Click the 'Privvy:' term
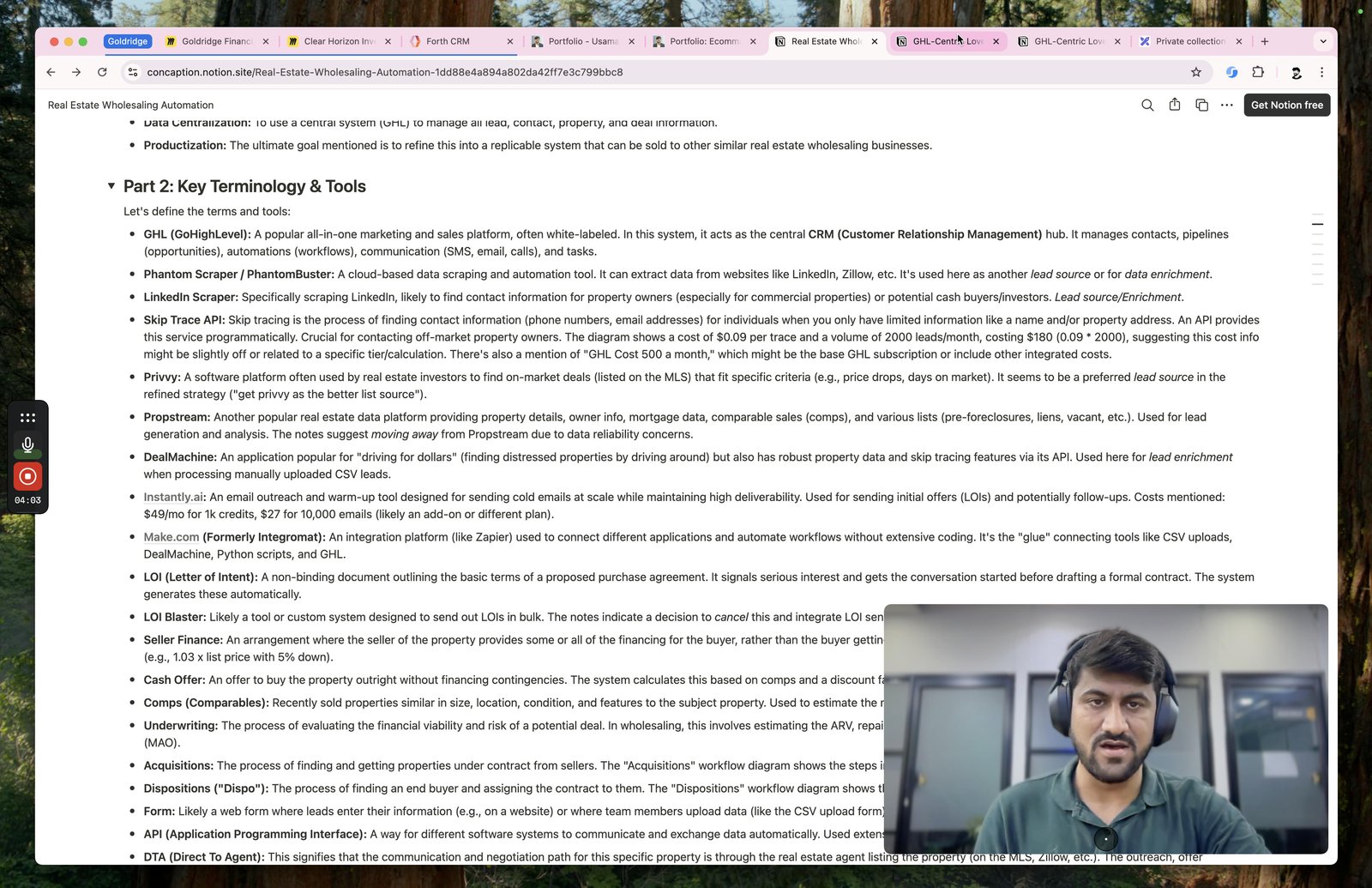 pos(162,377)
